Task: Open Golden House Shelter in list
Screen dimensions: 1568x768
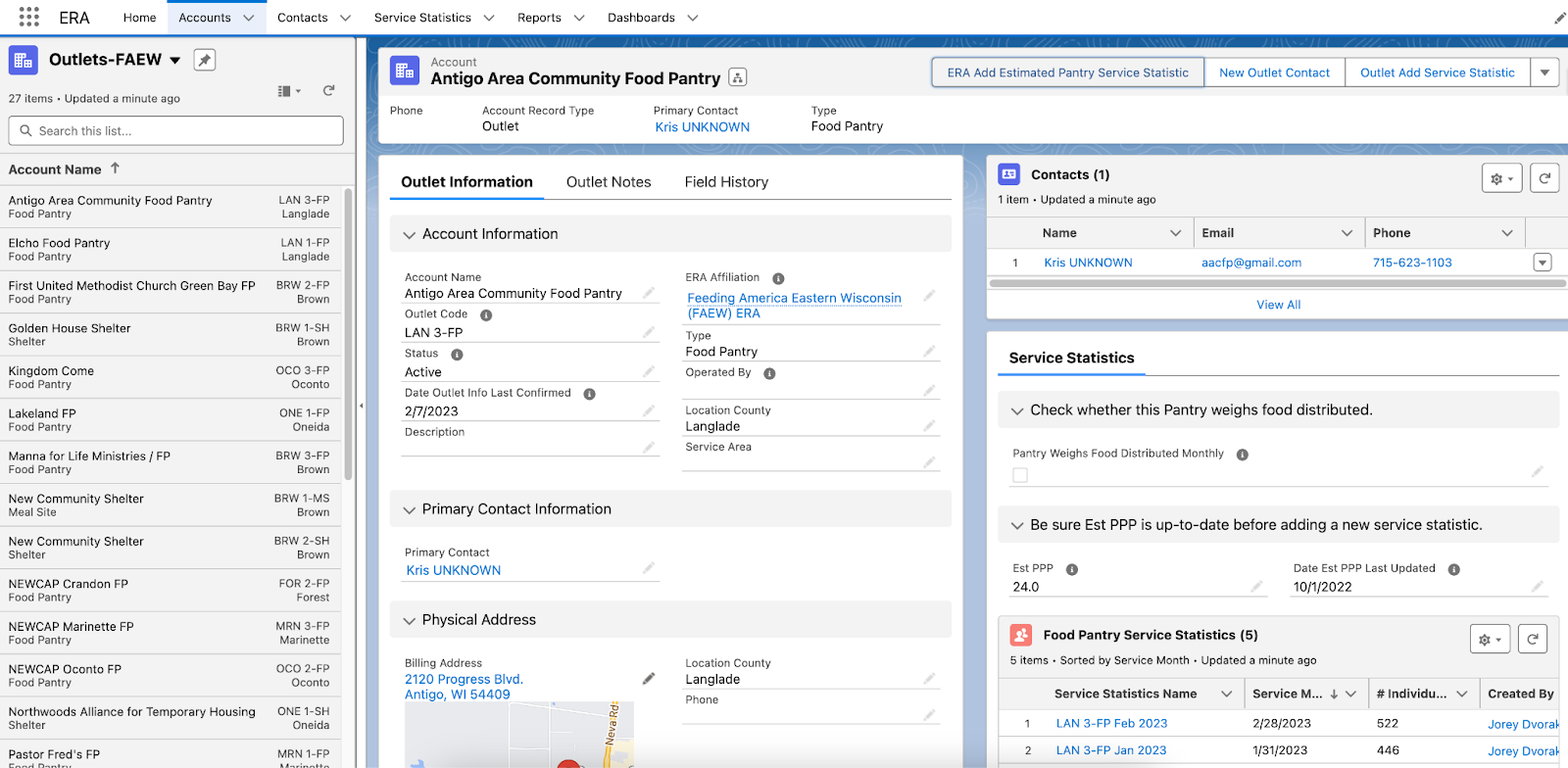Action: [70, 328]
